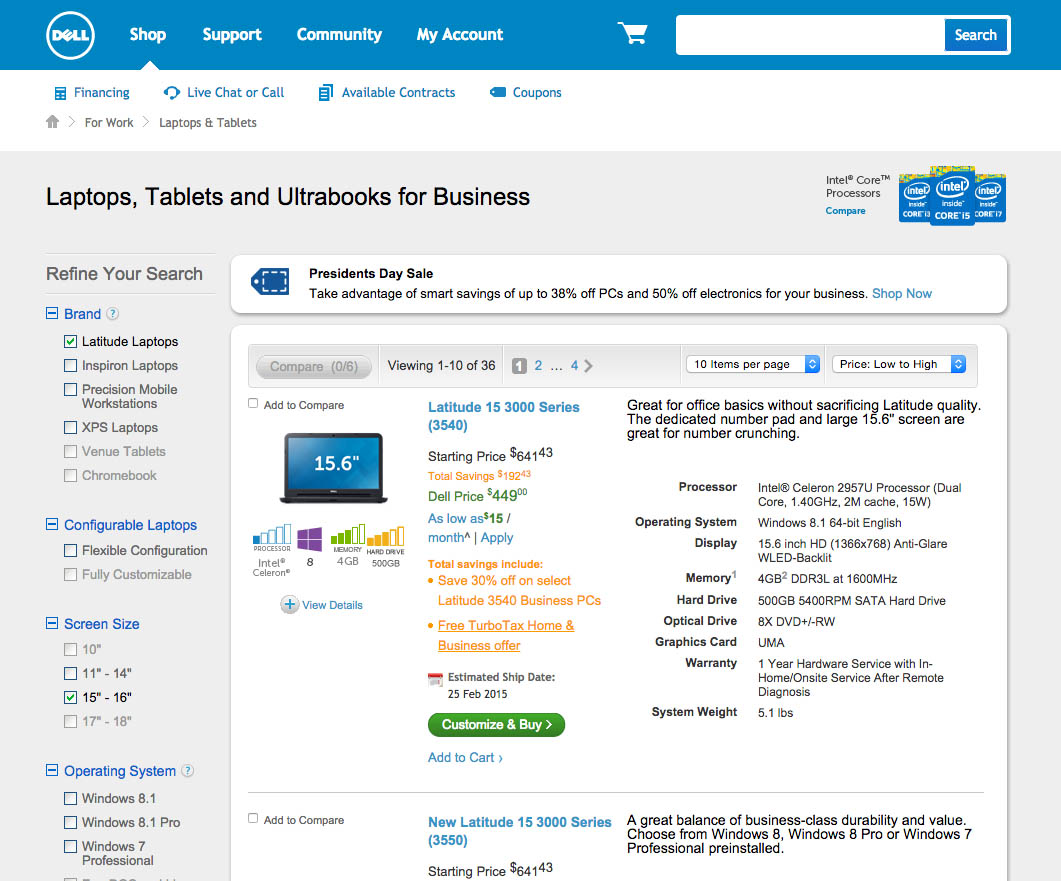The height and width of the screenshot is (881, 1061).
Task: Click the plus icon beside View Details
Action: pyautogui.click(x=290, y=605)
